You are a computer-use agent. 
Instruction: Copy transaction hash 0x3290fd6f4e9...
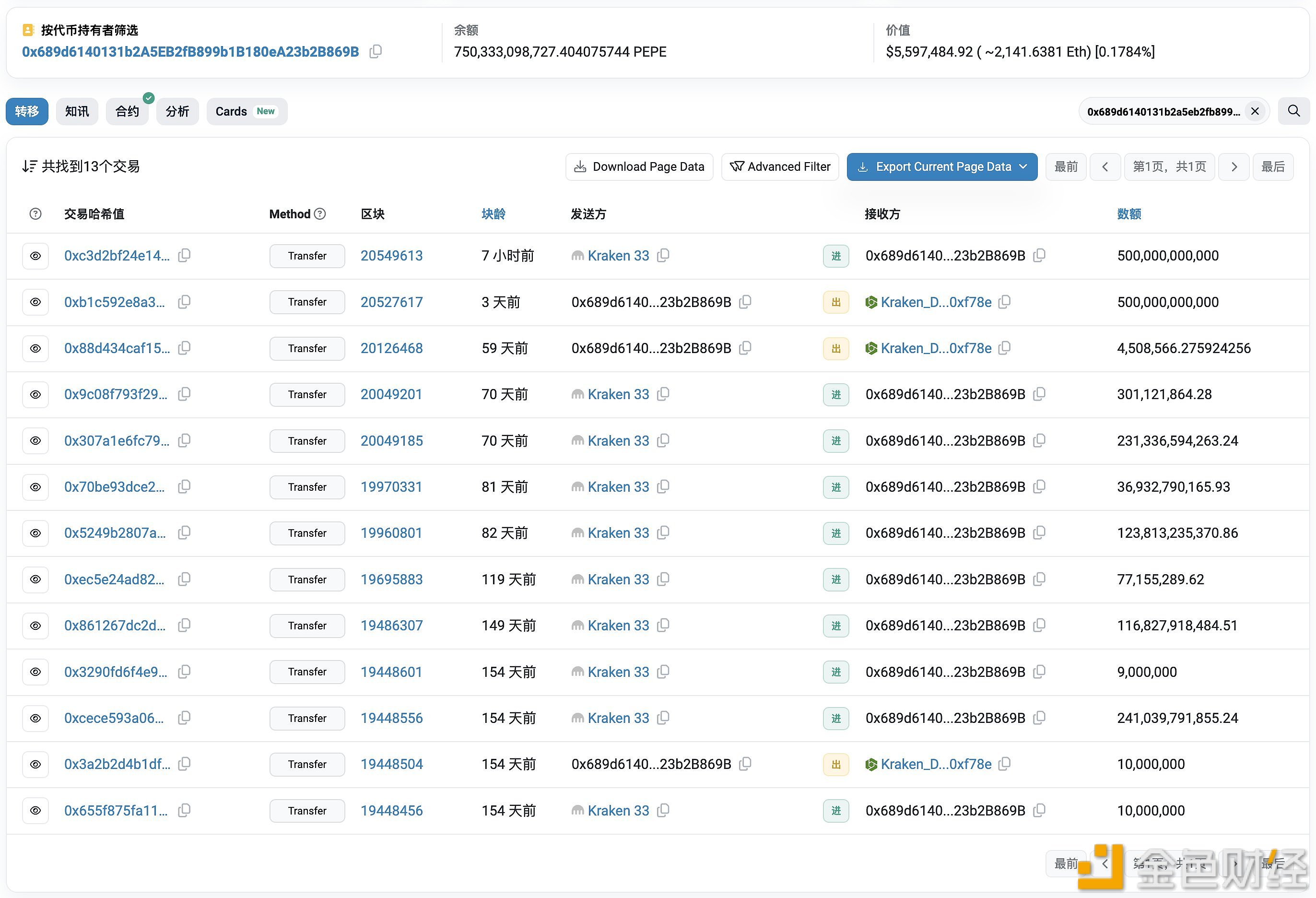click(184, 672)
